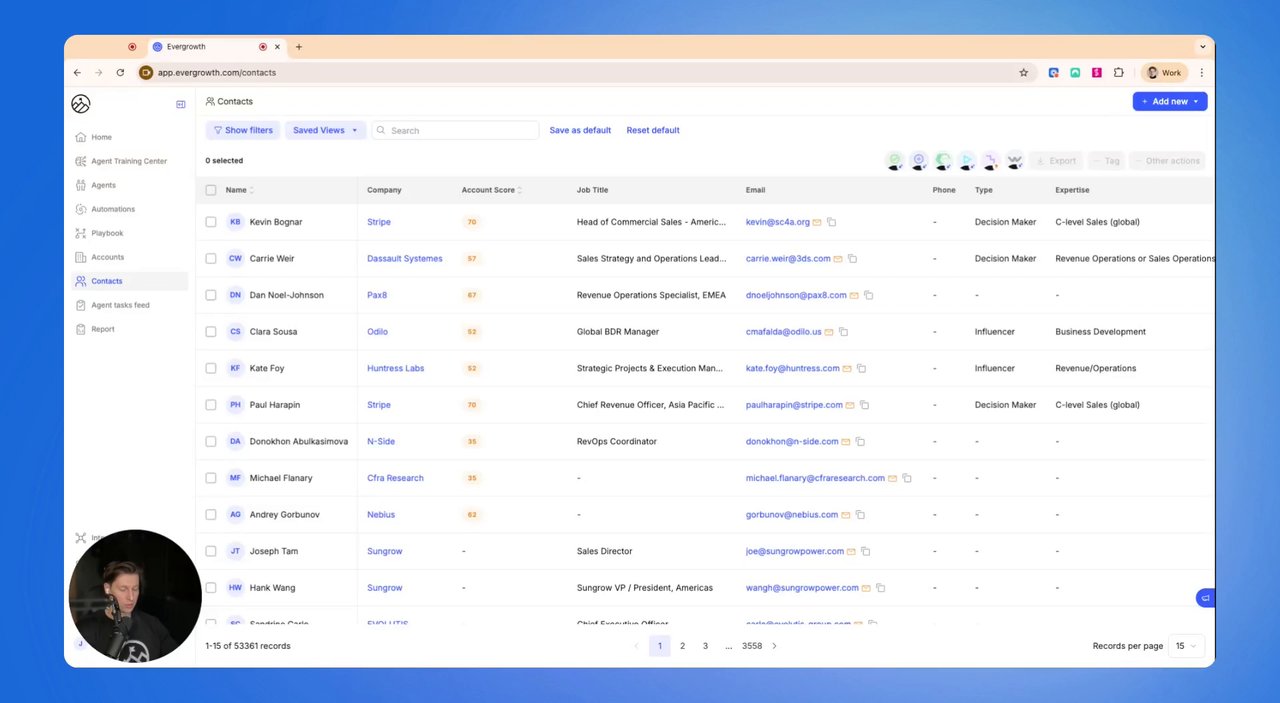Copy Paul Harapin's email address
The width and height of the screenshot is (1280, 703).
coord(864,405)
